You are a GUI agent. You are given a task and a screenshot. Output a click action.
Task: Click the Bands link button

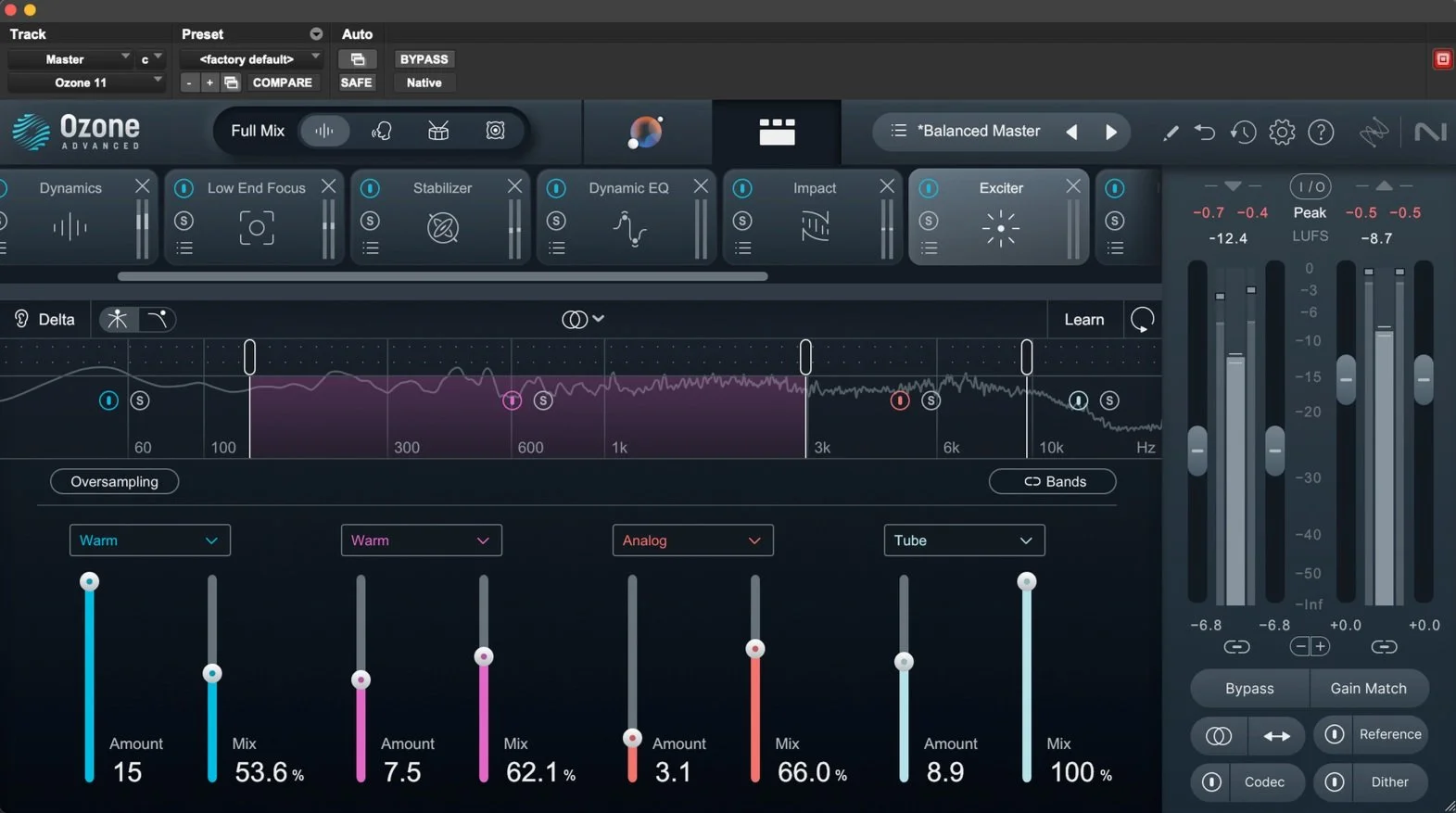click(x=1053, y=482)
